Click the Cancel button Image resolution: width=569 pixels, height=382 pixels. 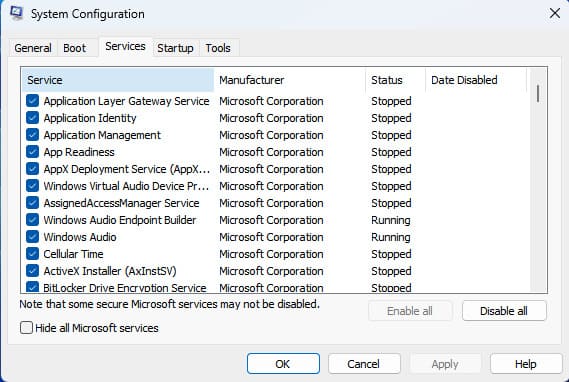click(364, 363)
